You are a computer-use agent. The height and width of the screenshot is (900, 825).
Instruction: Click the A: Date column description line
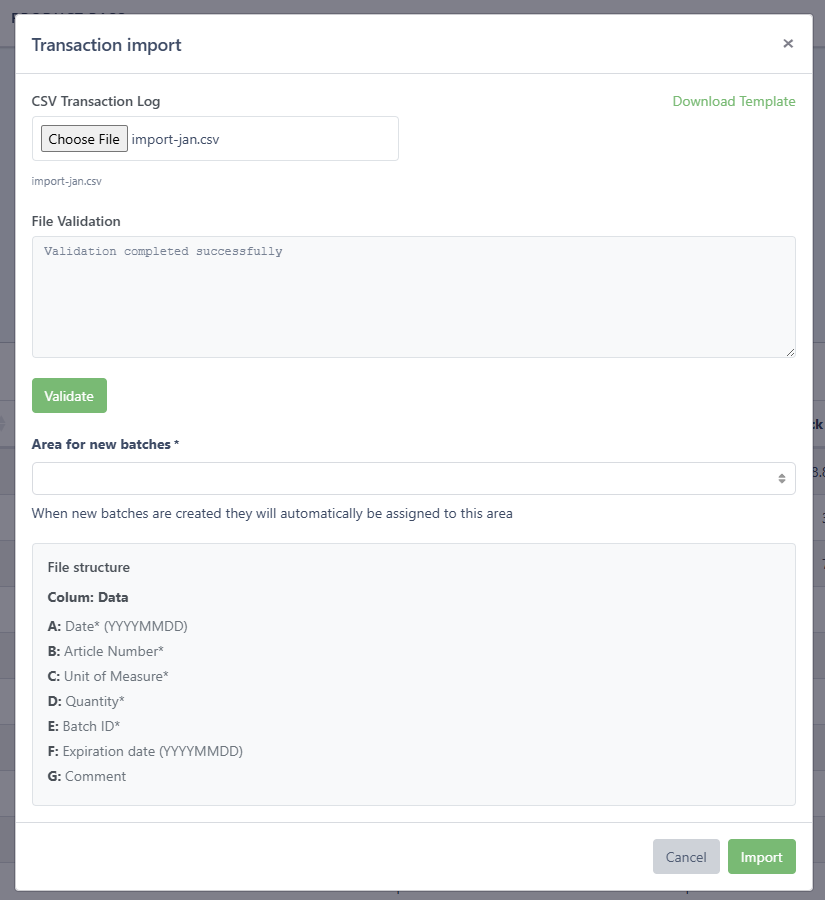point(117,626)
